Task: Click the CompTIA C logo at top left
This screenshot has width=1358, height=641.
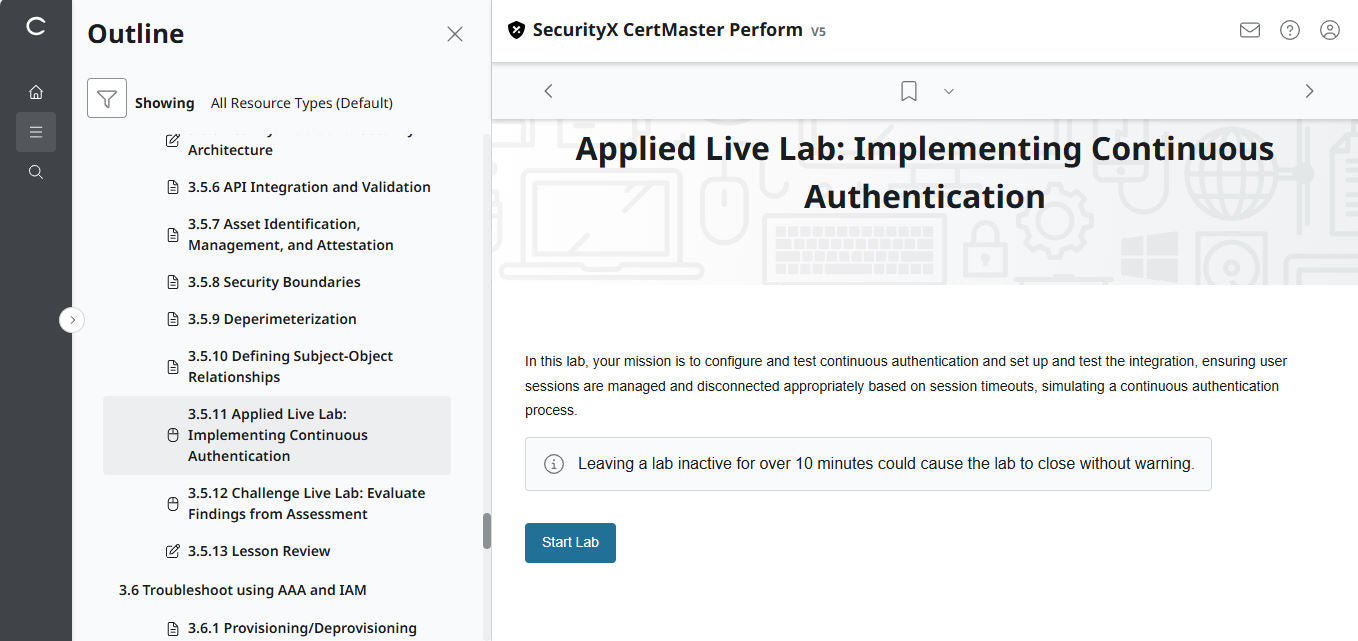Action: (36, 28)
